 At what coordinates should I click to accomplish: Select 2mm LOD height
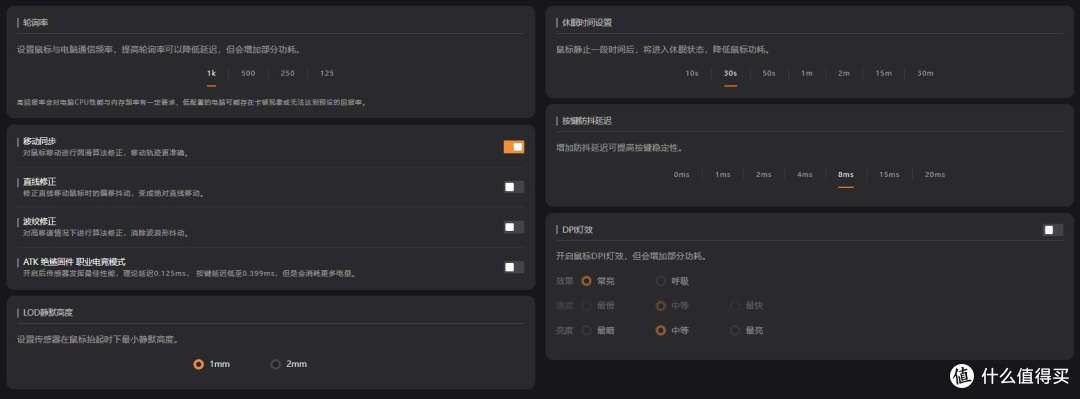[x=289, y=364]
